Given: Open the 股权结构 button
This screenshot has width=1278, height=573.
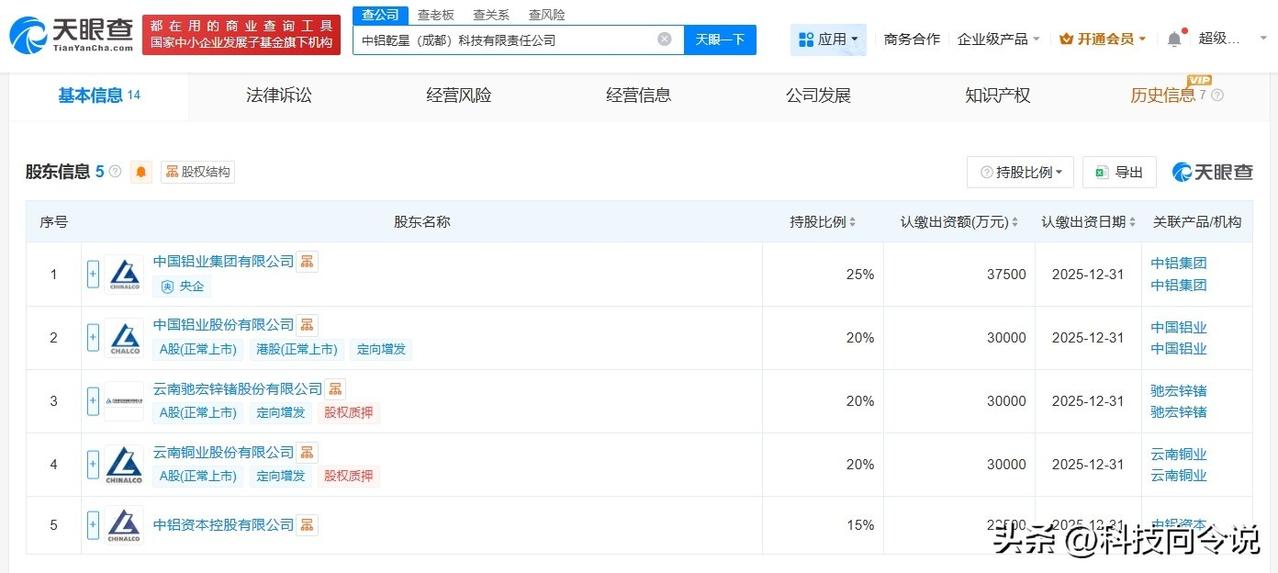Looking at the screenshot, I should [197, 172].
